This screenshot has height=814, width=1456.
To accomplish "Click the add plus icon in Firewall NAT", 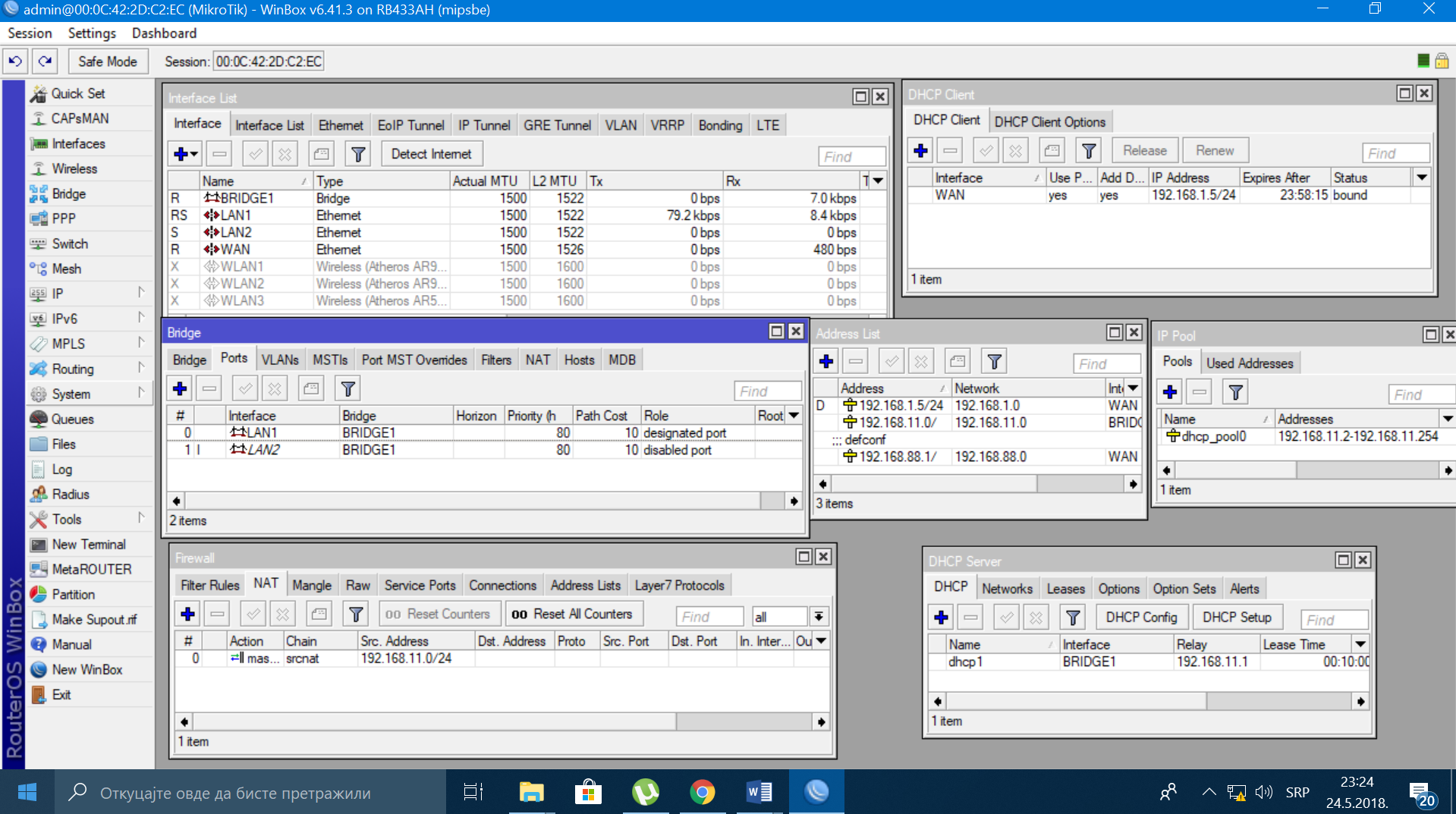I will pyautogui.click(x=187, y=614).
